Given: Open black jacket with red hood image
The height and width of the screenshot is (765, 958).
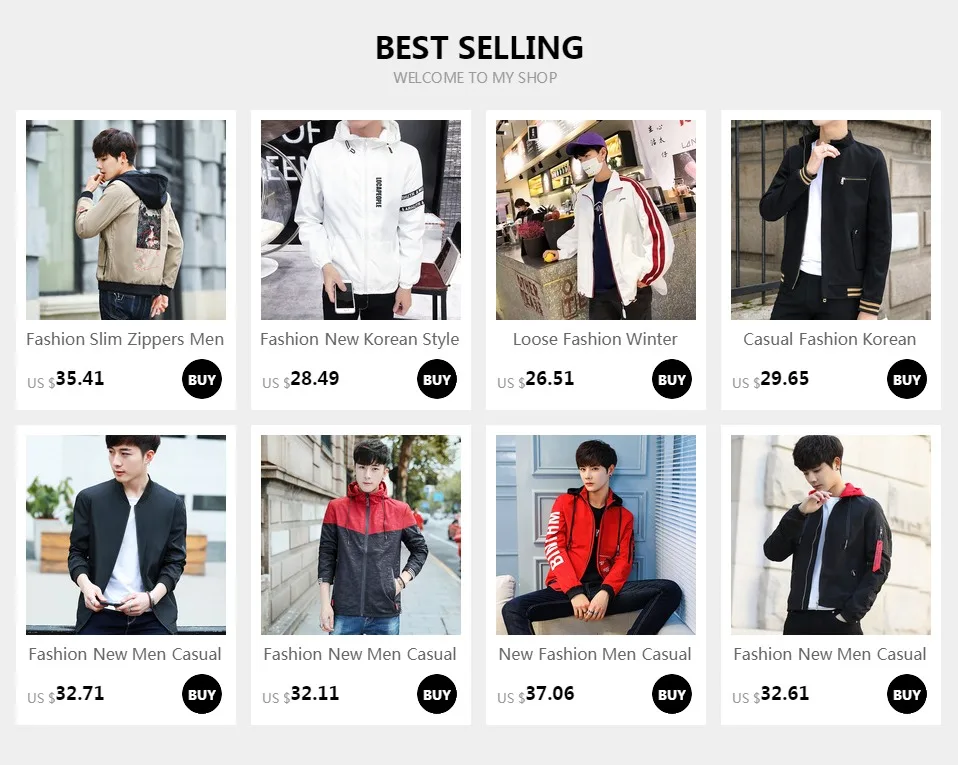Looking at the screenshot, I should (831, 535).
